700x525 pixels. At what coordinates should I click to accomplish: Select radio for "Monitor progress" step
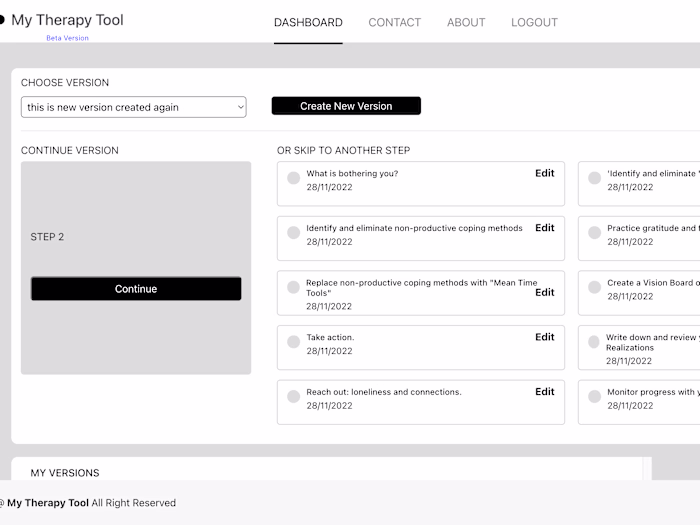(x=594, y=397)
